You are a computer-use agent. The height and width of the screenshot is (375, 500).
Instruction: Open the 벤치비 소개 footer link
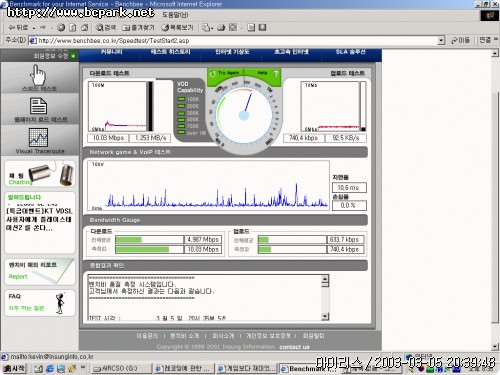(x=184, y=336)
